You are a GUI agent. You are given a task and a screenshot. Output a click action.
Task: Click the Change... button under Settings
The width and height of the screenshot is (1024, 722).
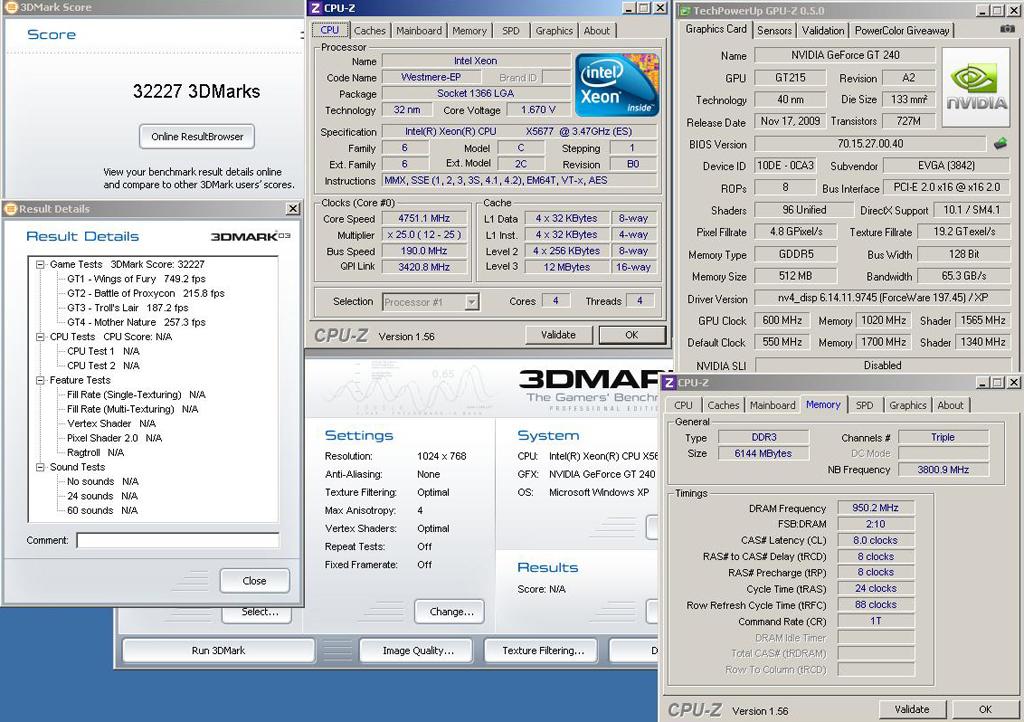click(x=451, y=612)
